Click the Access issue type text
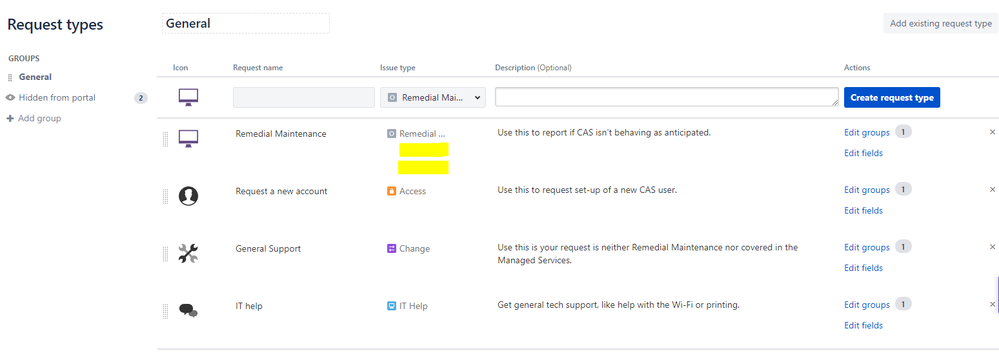The height and width of the screenshot is (360, 999). pos(413,191)
